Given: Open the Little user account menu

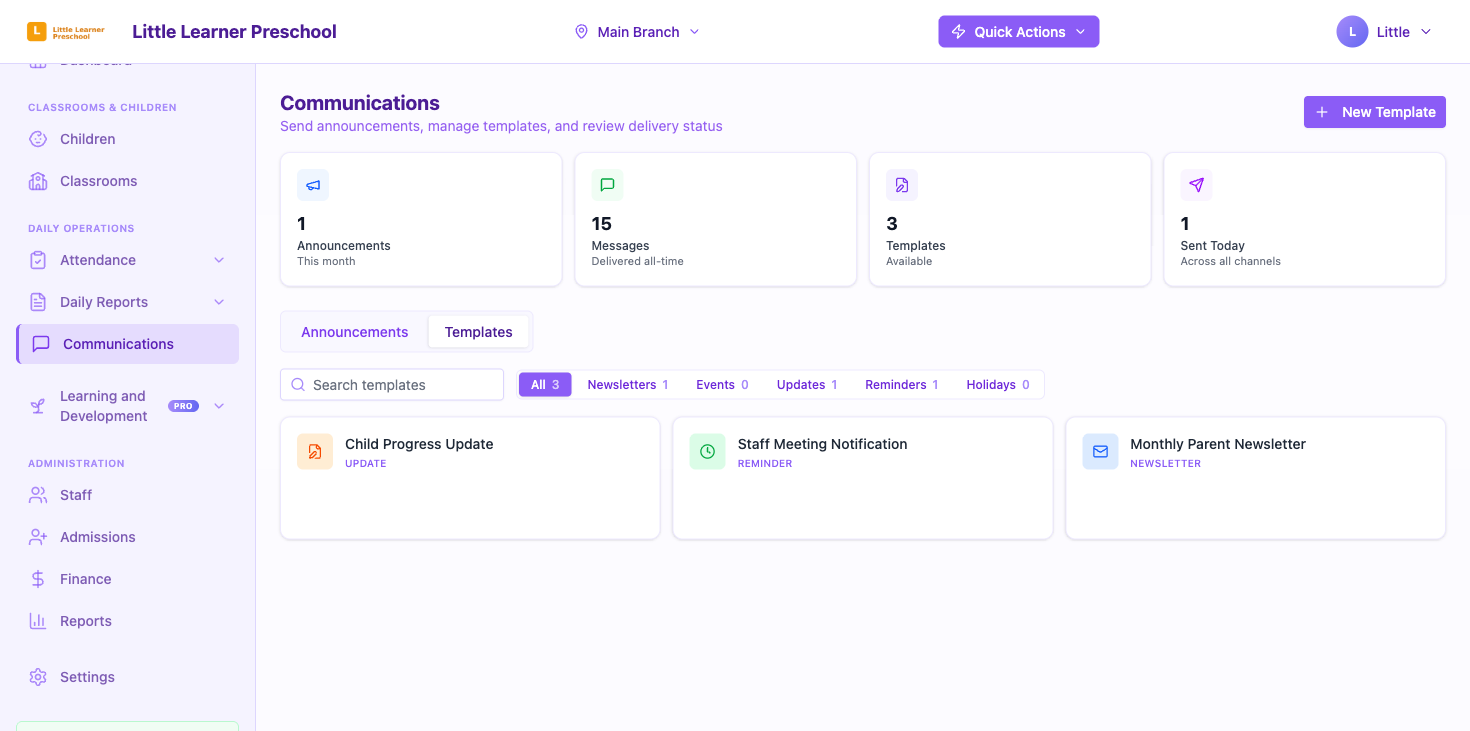Looking at the screenshot, I should point(1385,32).
